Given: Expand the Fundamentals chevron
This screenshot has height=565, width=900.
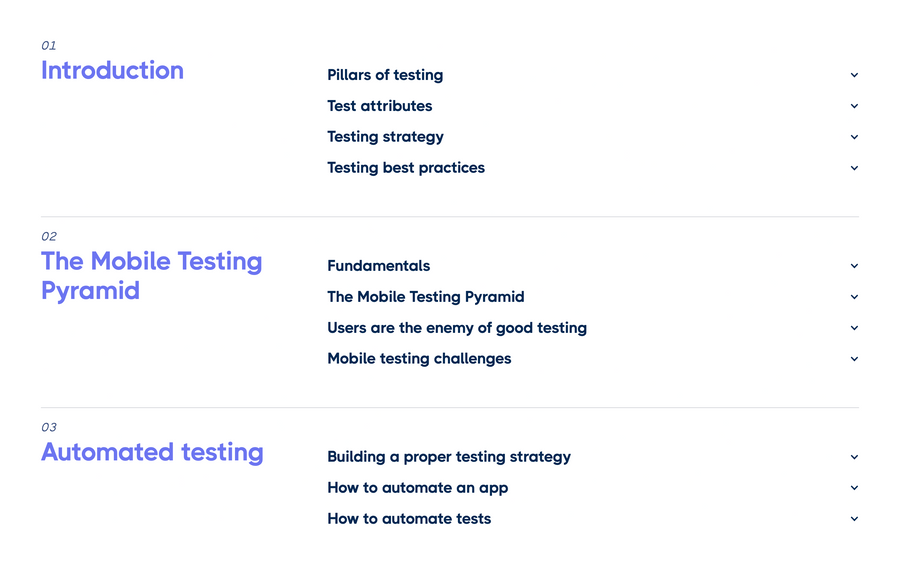Looking at the screenshot, I should [x=854, y=266].
